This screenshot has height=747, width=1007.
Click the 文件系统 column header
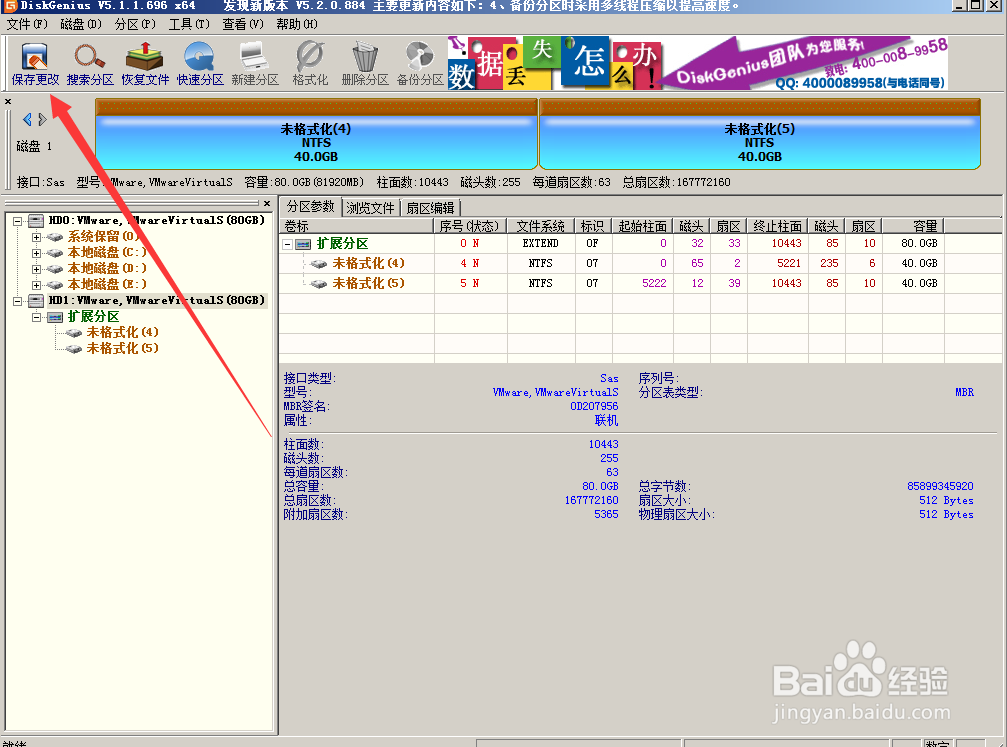pyautogui.click(x=541, y=226)
